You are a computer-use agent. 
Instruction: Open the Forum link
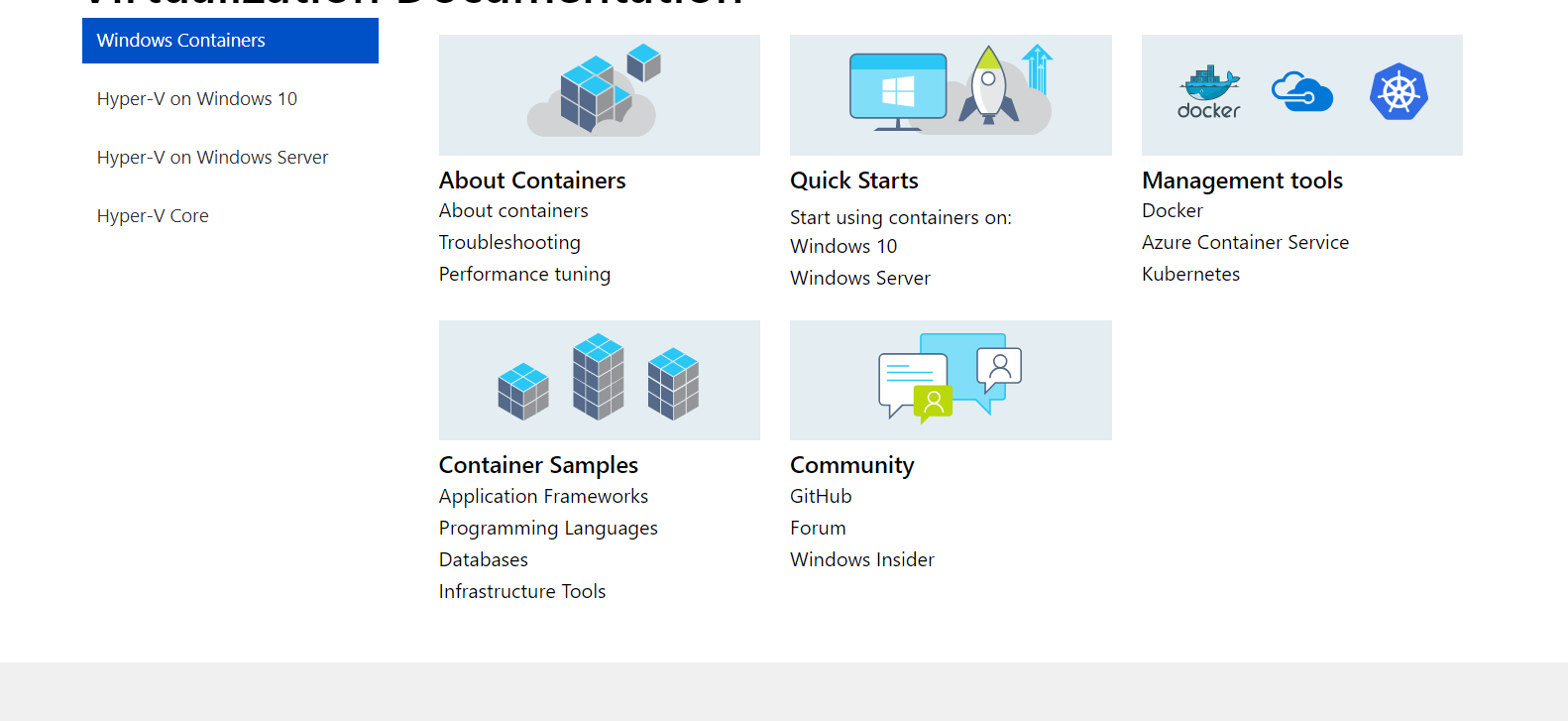click(818, 529)
